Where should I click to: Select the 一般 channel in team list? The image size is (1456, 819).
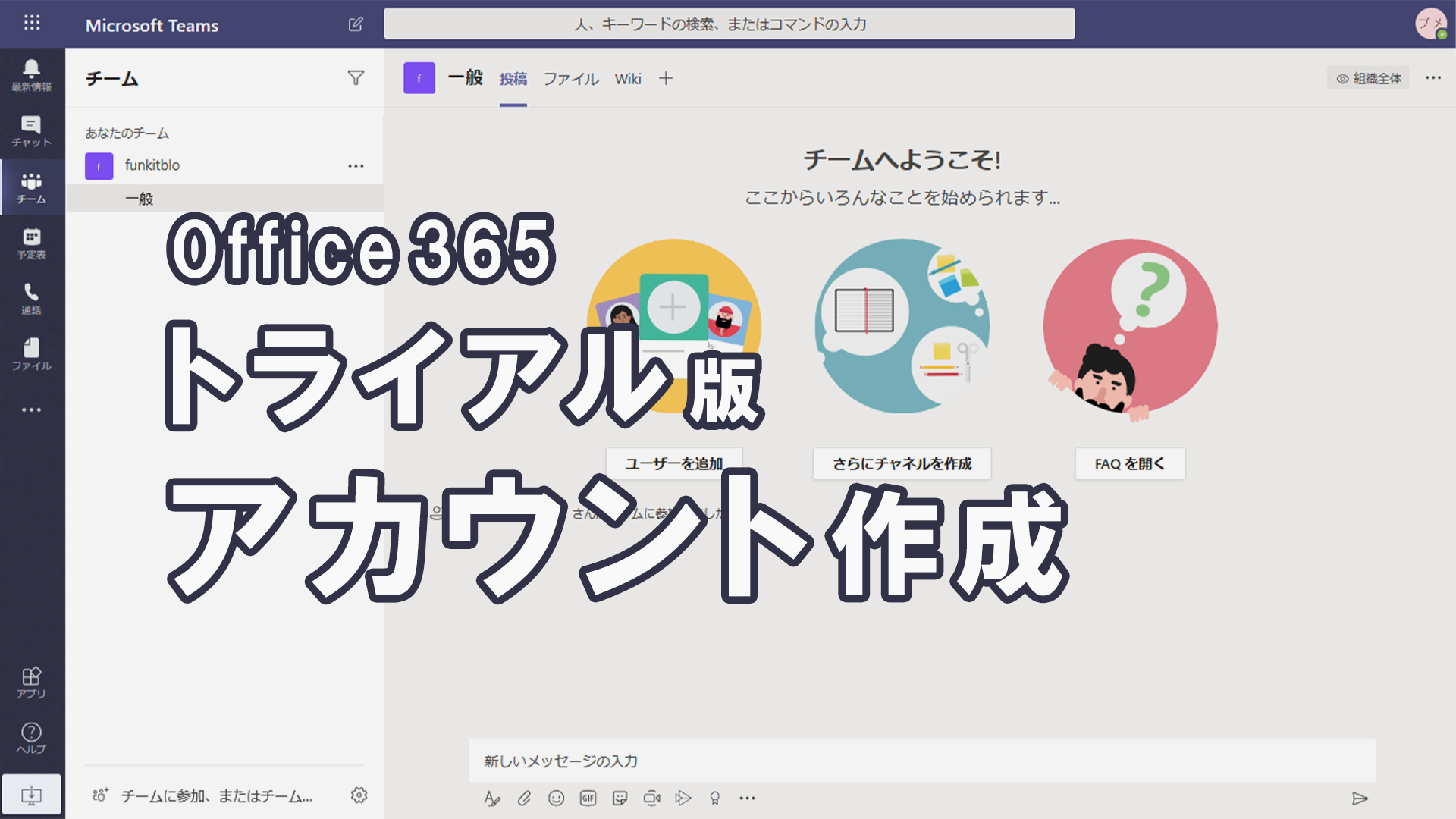pos(224,199)
